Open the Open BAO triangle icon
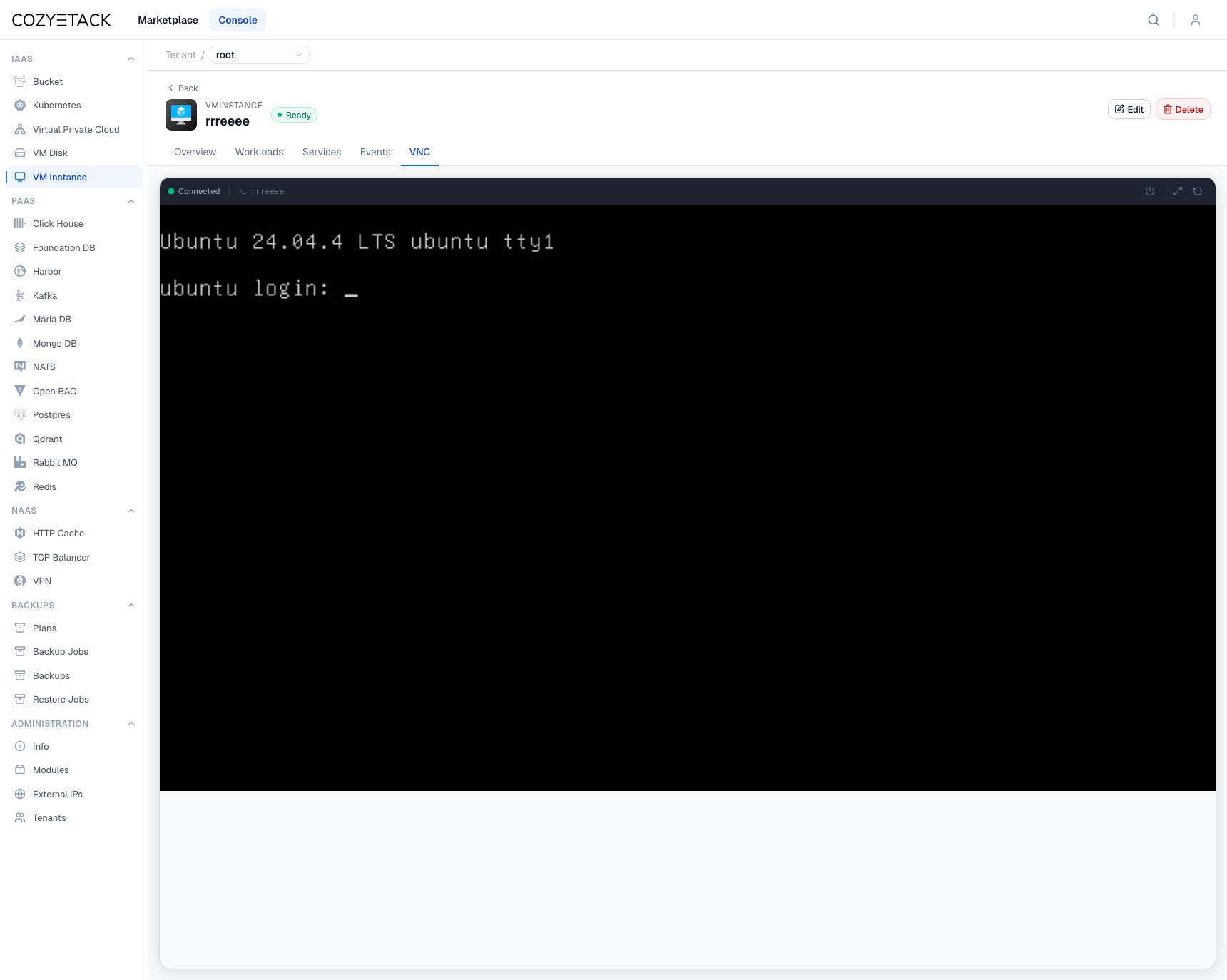Viewport: 1227px width, 980px height. coord(20,391)
